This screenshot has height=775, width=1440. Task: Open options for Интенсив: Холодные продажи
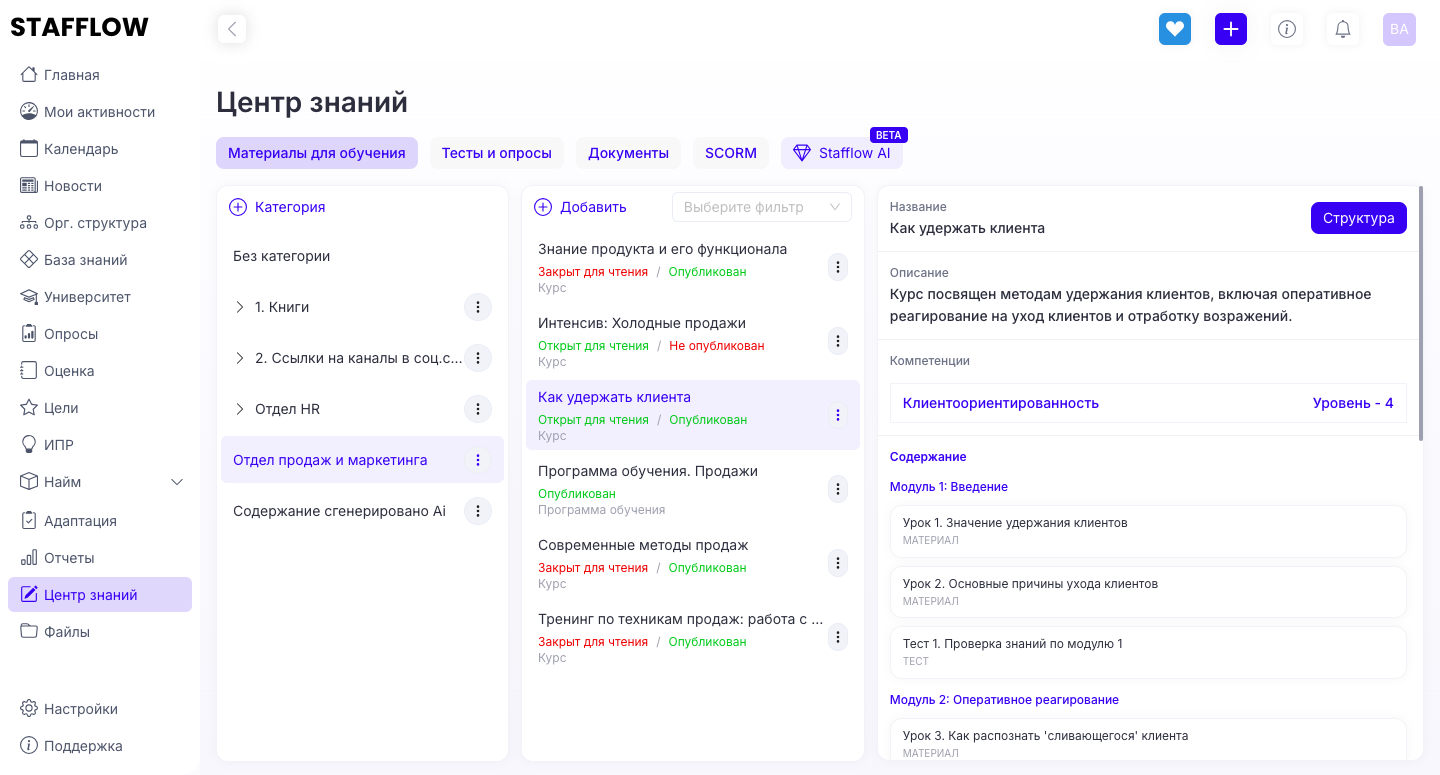click(x=838, y=341)
